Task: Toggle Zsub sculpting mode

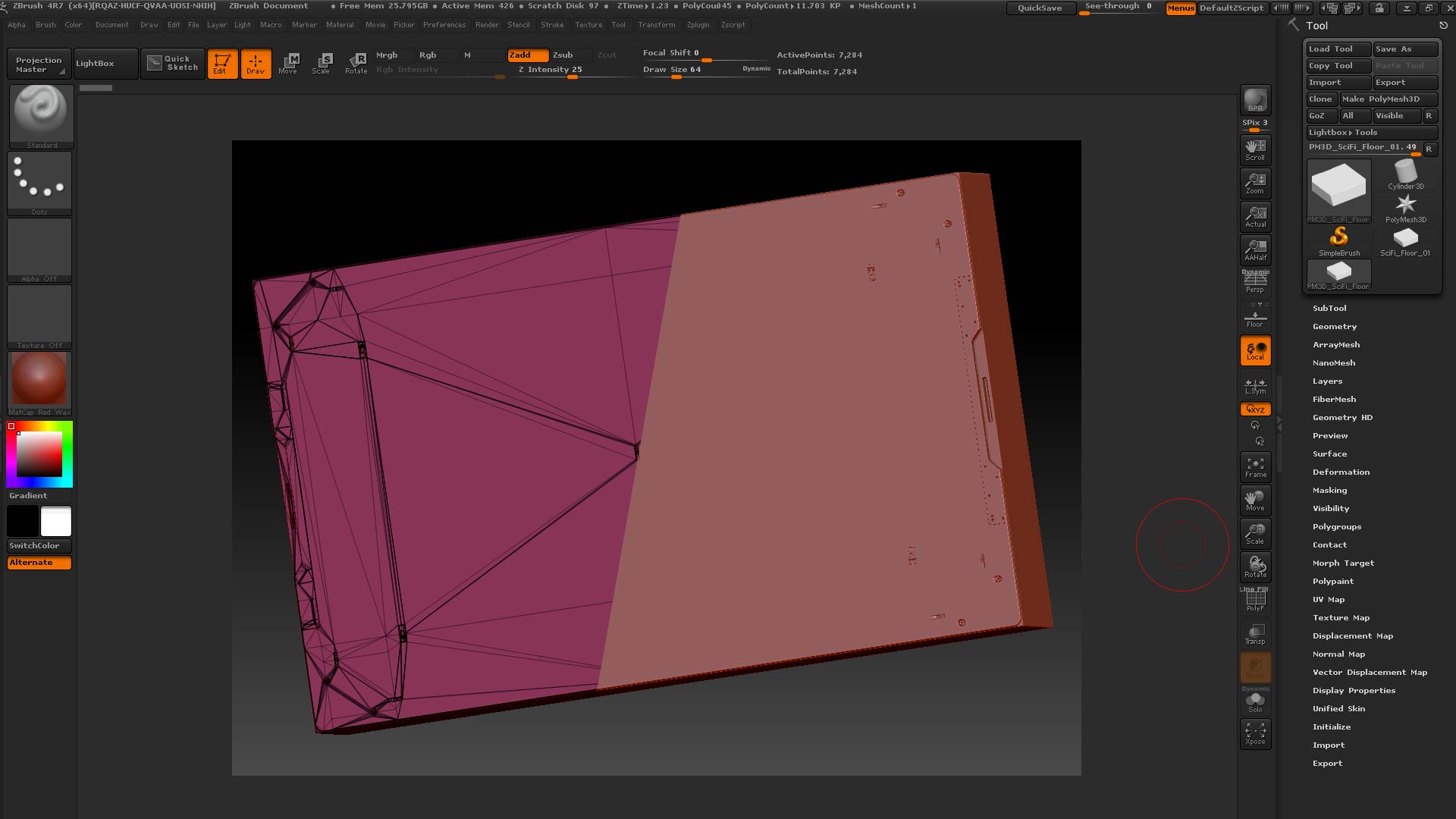Action: 563,55
